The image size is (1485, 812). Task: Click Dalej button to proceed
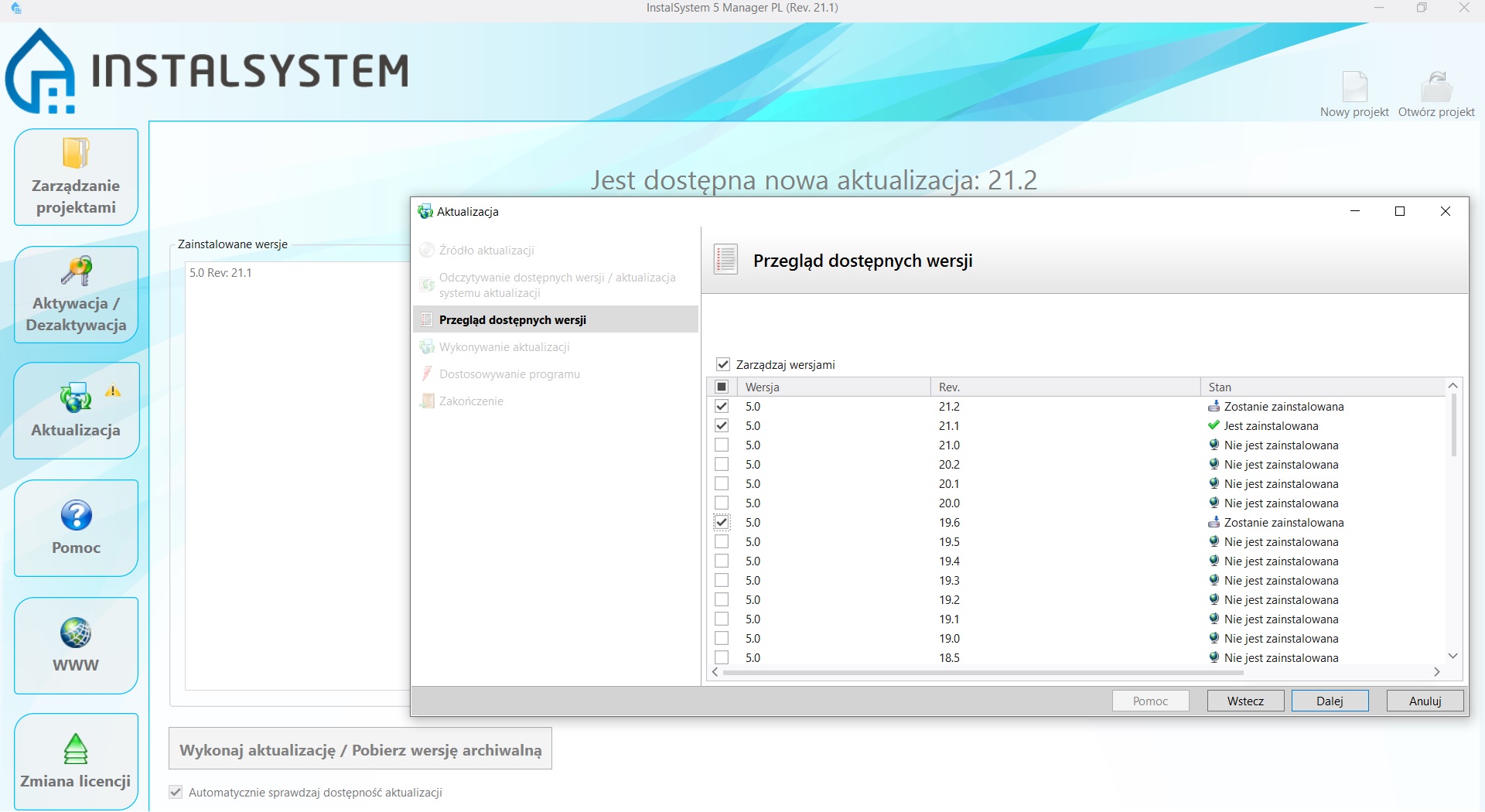pos(1330,701)
